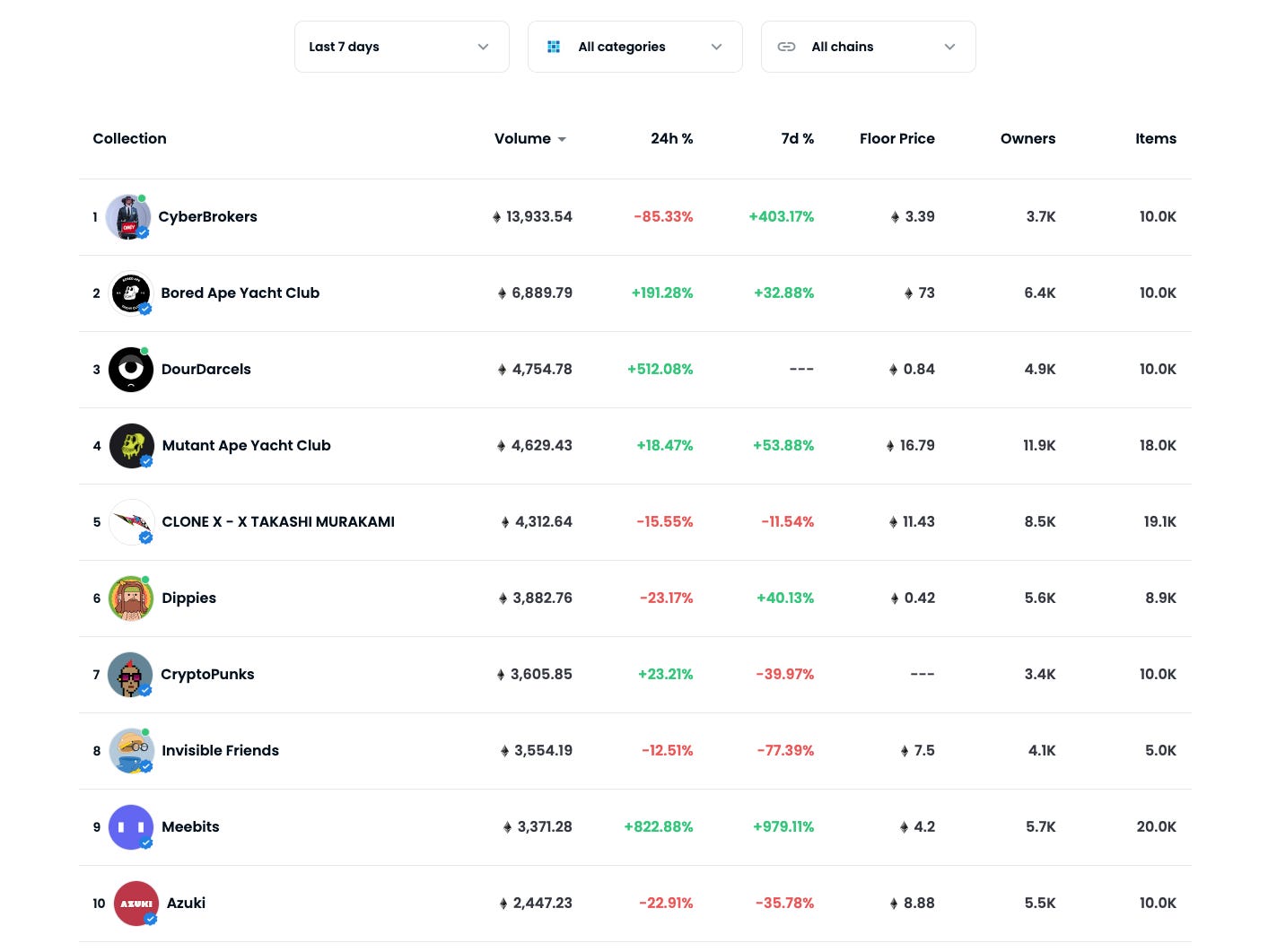The image size is (1268, 952).
Task: Click Meebits items count 20.0K
Action: pyautogui.click(x=1156, y=826)
